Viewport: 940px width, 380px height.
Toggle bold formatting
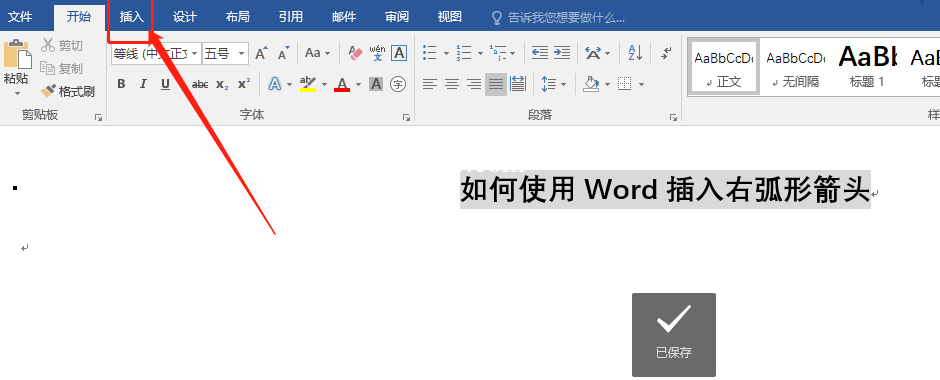point(121,84)
